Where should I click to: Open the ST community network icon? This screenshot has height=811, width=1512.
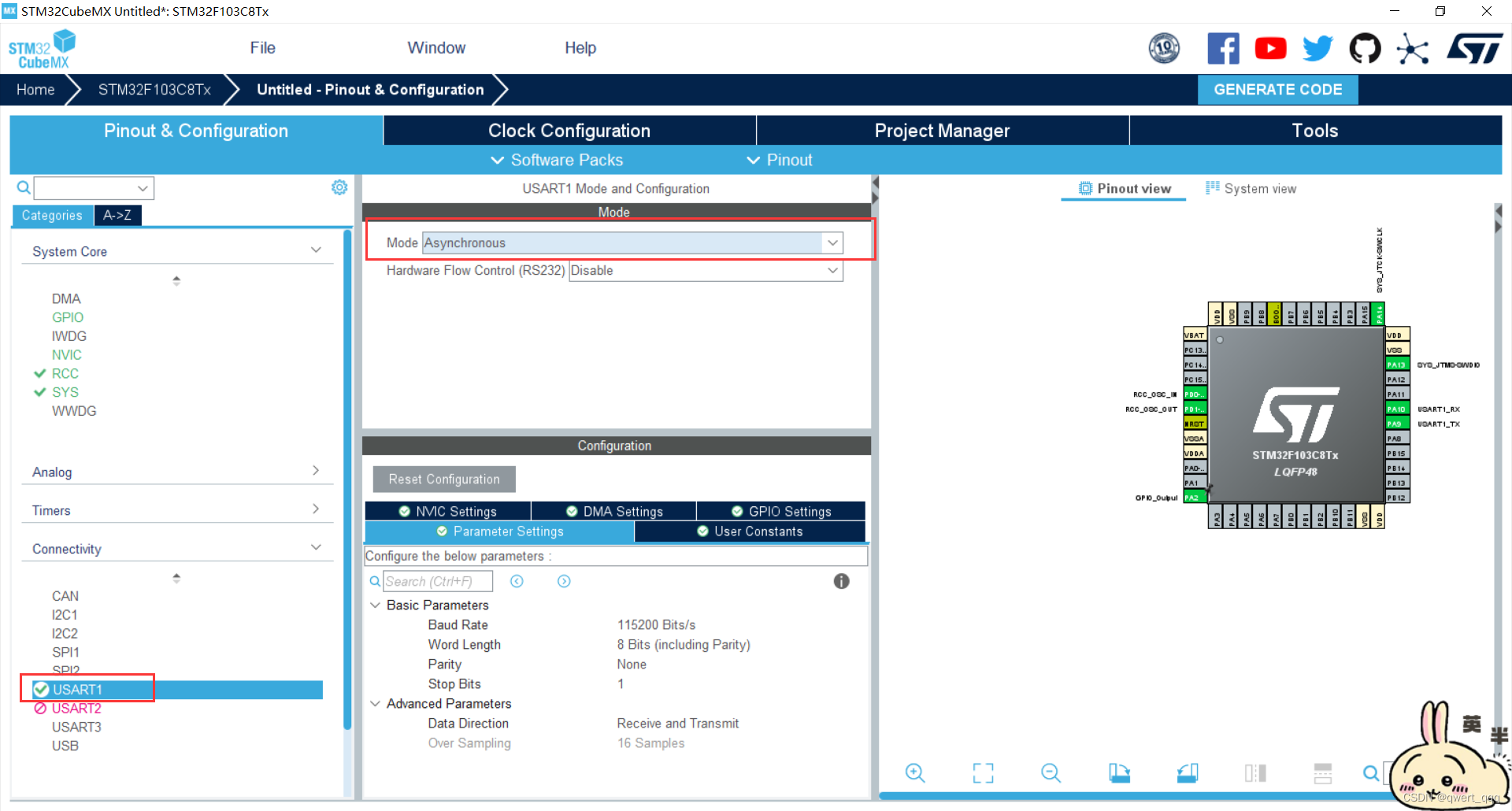[x=1413, y=49]
